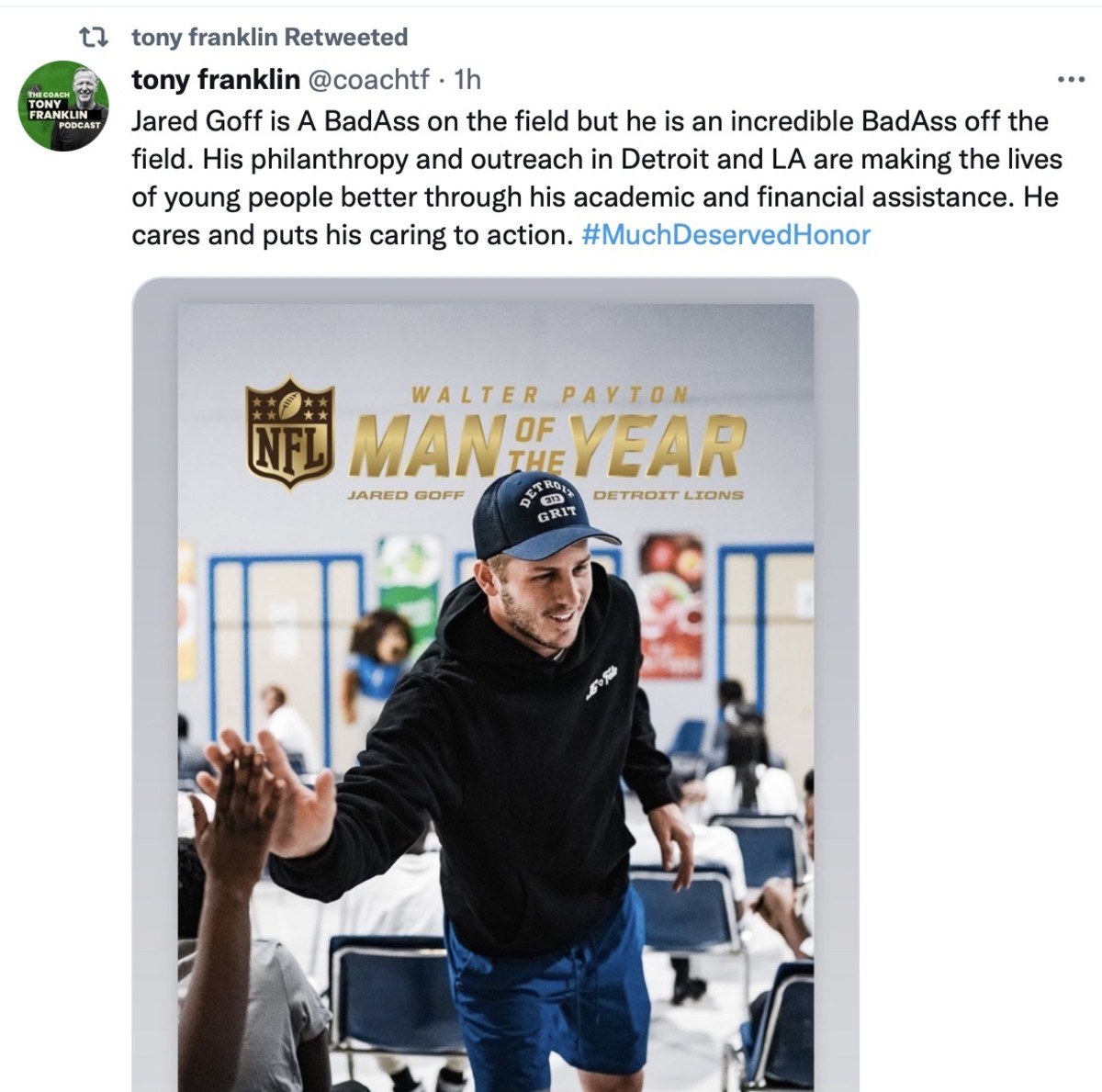Click the gold "WALTER PAYTON" heading in the image
The width and height of the screenshot is (1102, 1092).
click(549, 396)
